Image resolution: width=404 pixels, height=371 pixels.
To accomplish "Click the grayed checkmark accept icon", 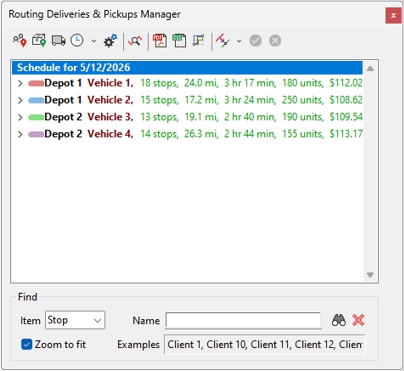I will [x=256, y=41].
